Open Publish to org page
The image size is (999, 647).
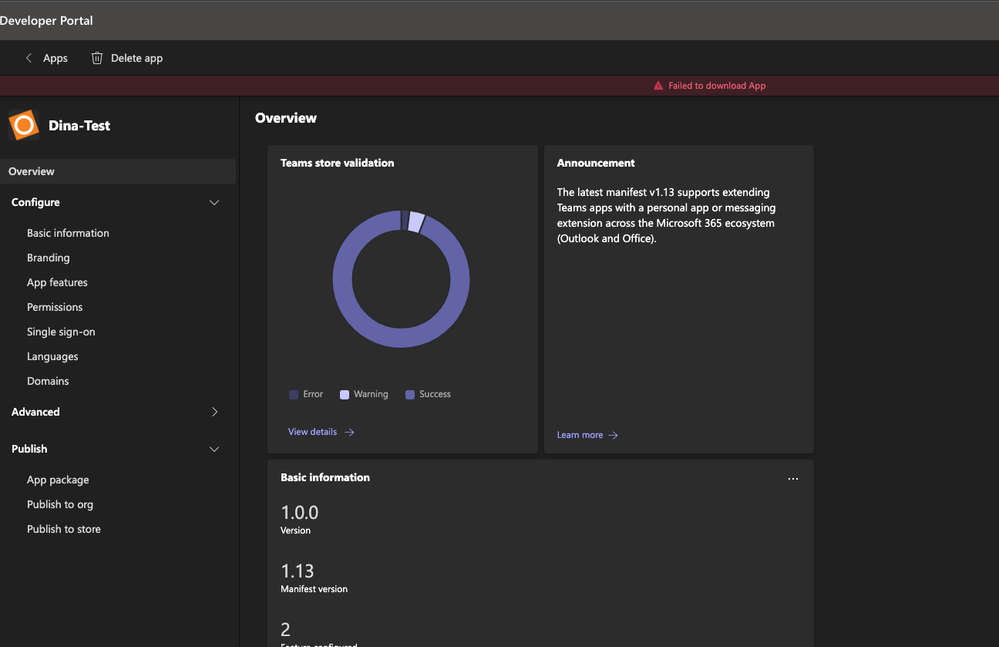click(x=60, y=504)
